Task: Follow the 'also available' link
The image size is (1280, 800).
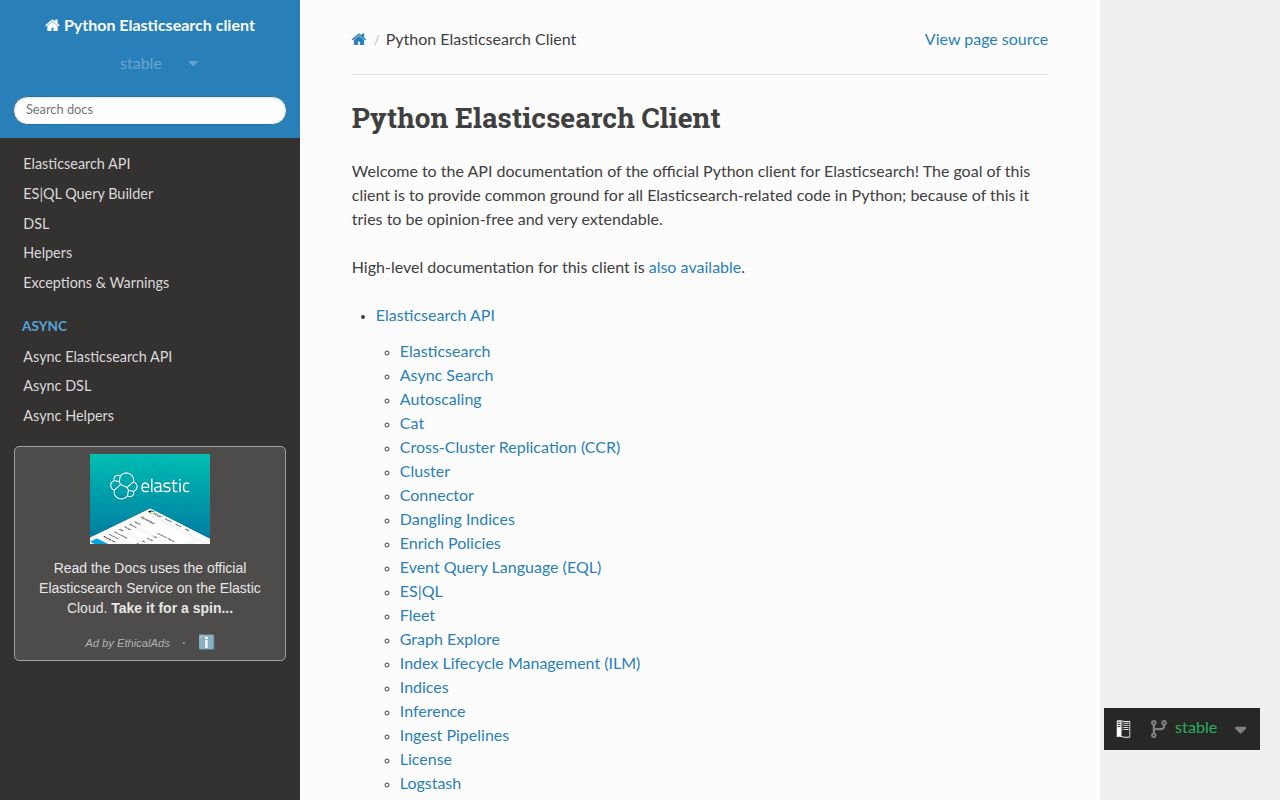Action: tap(695, 268)
